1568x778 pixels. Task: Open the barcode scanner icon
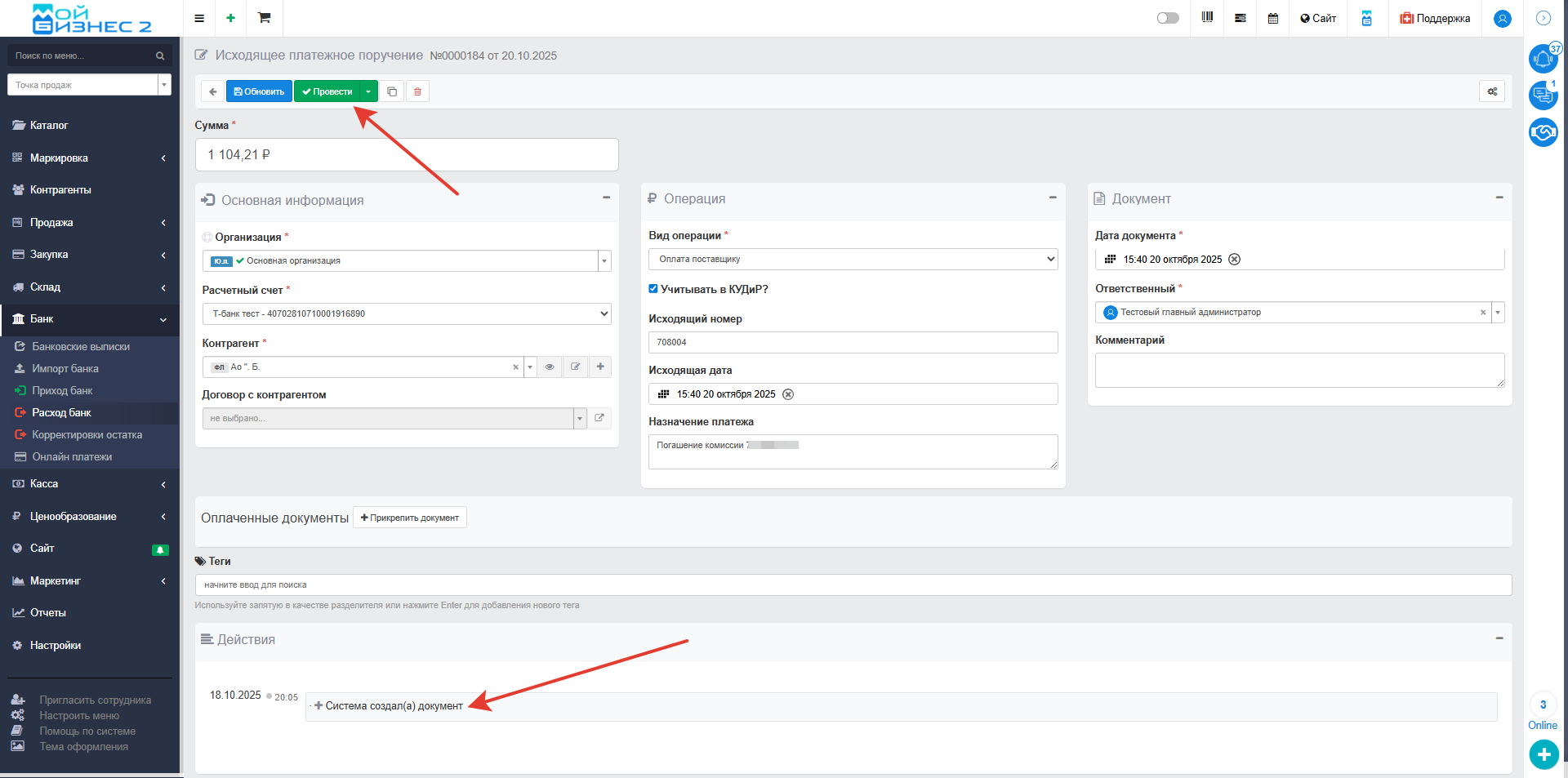(x=1207, y=18)
